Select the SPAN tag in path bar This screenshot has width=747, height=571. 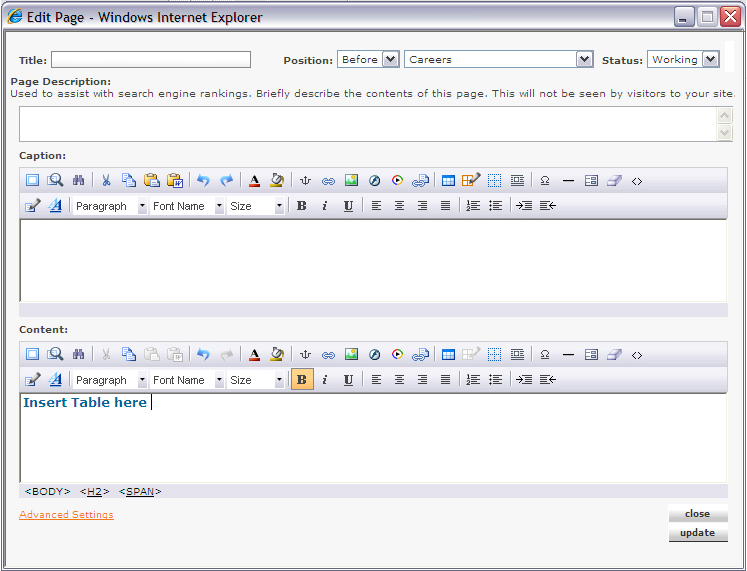pyautogui.click(x=140, y=491)
